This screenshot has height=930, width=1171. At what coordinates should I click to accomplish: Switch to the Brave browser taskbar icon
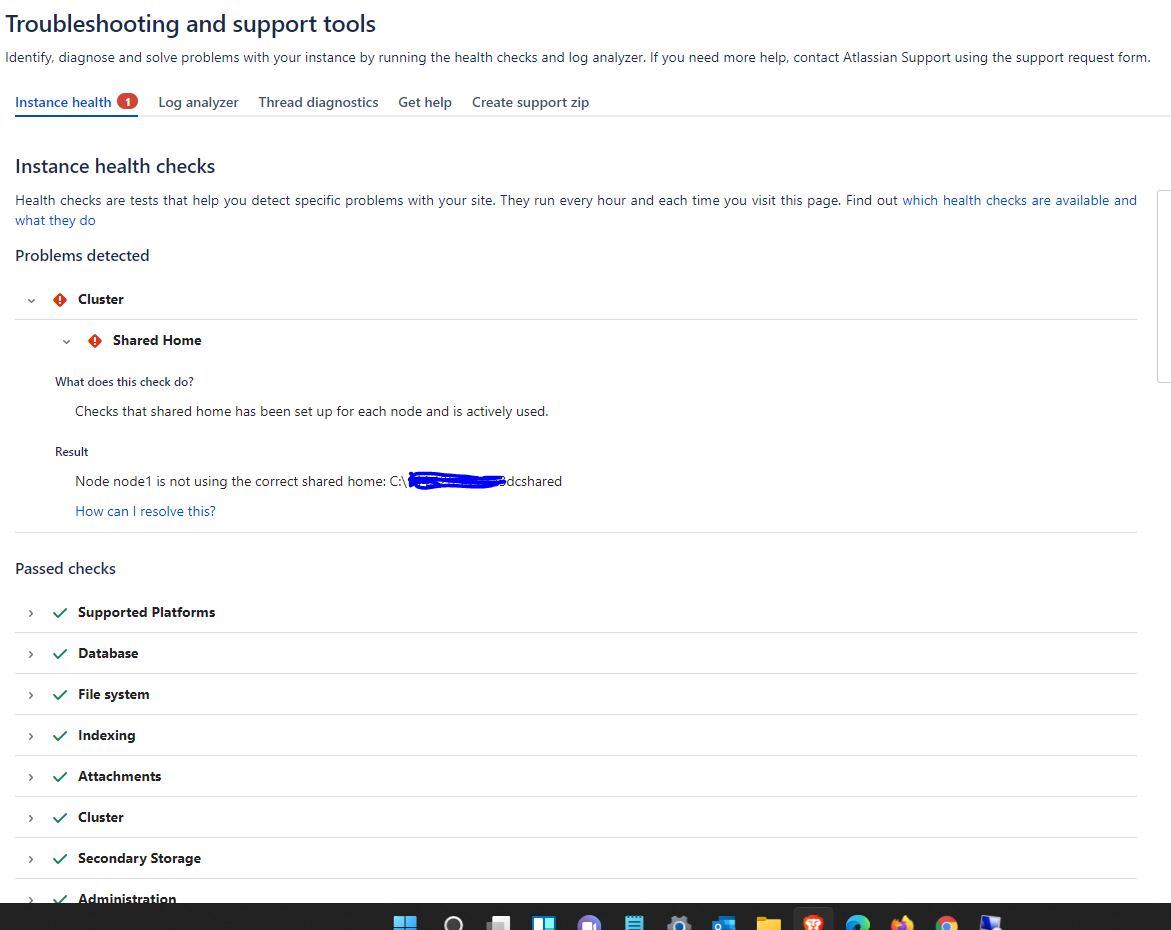(813, 923)
